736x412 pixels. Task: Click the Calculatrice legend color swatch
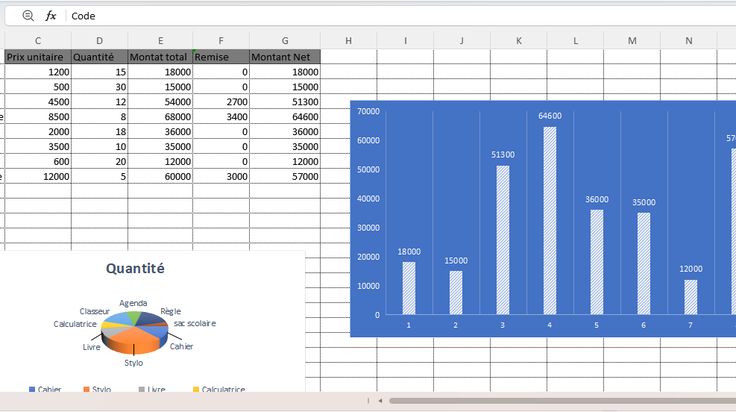[x=196, y=389]
